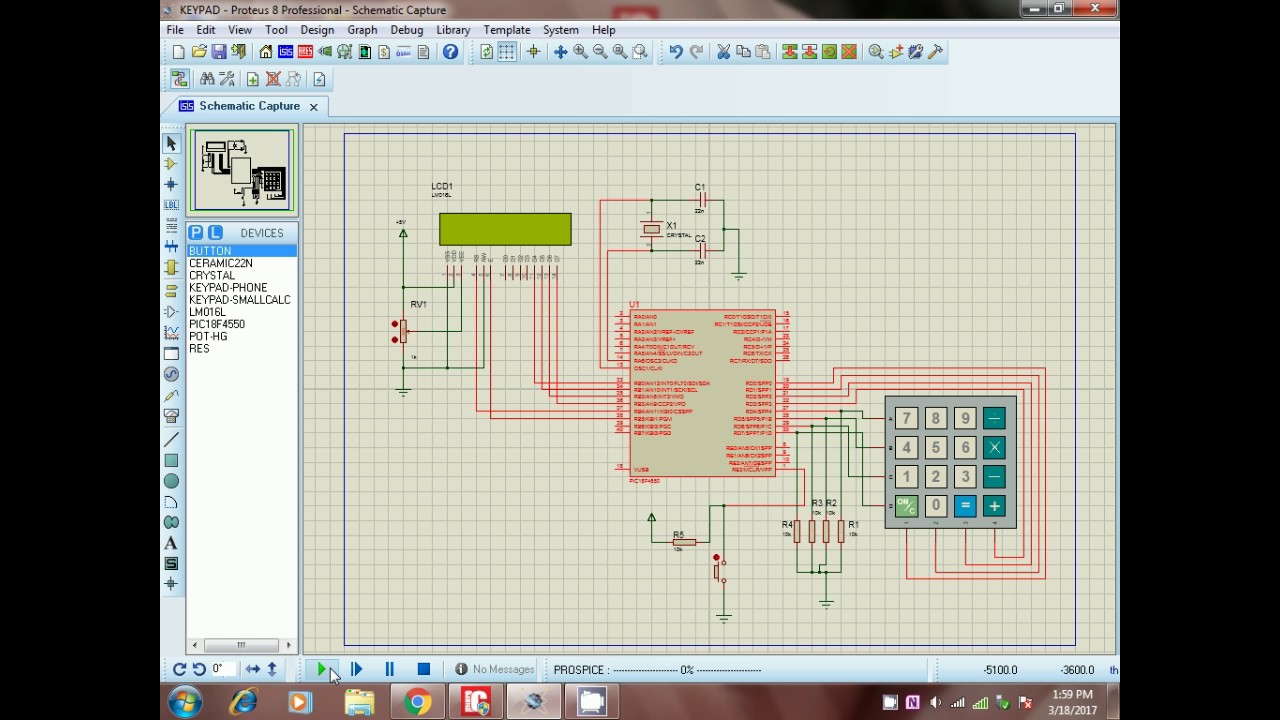Click the X-Mirror horizontal flip icon
This screenshot has height=720, width=1280.
[253, 670]
